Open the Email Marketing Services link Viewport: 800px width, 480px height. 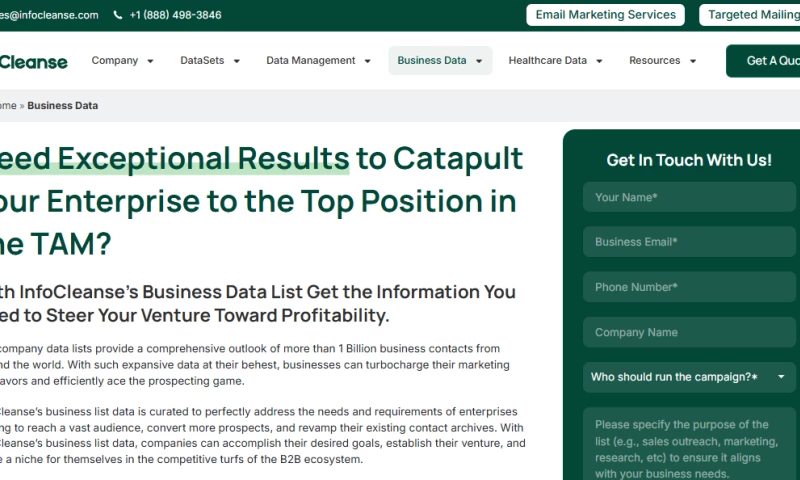[x=605, y=15]
